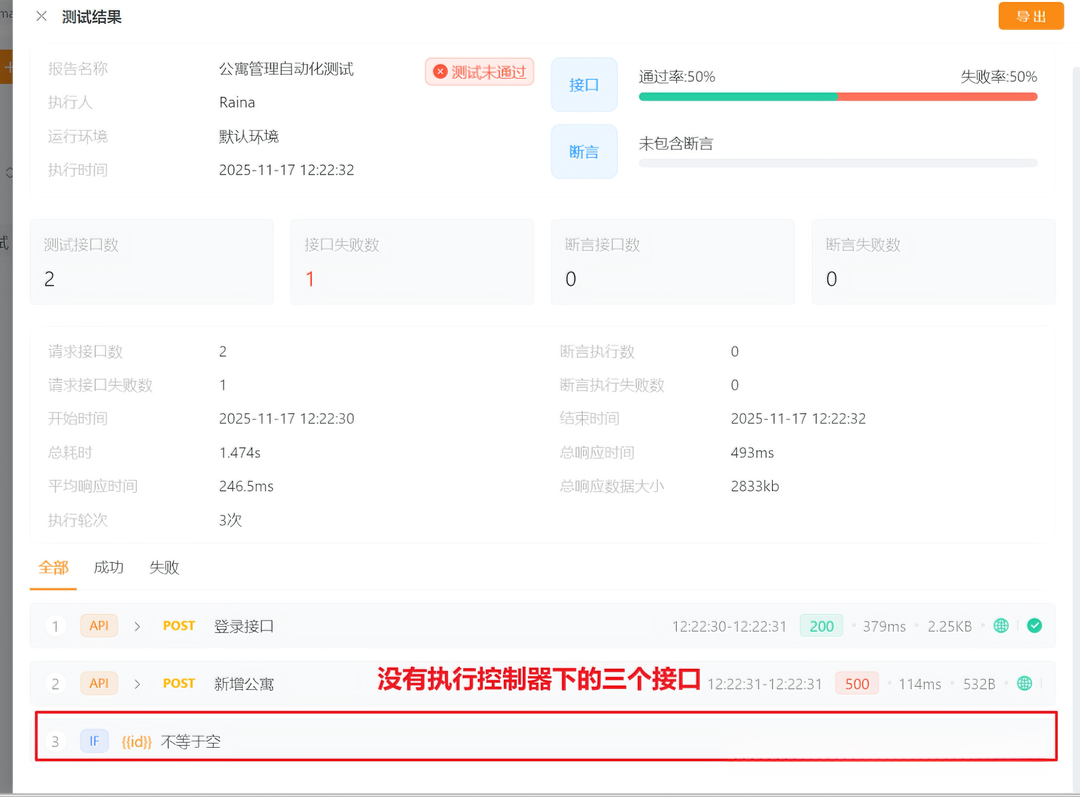
Task: Click 默认环境 environment value
Action: 249,136
